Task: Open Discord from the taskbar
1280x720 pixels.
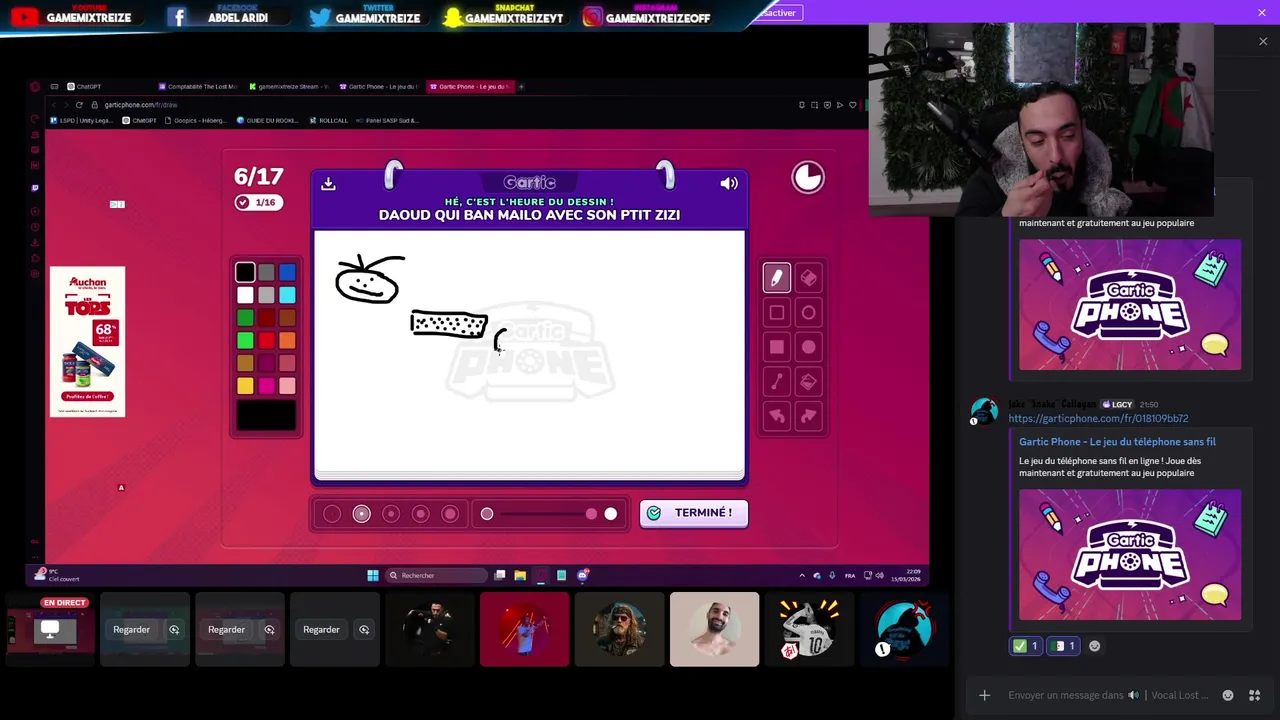Action: (x=582, y=575)
